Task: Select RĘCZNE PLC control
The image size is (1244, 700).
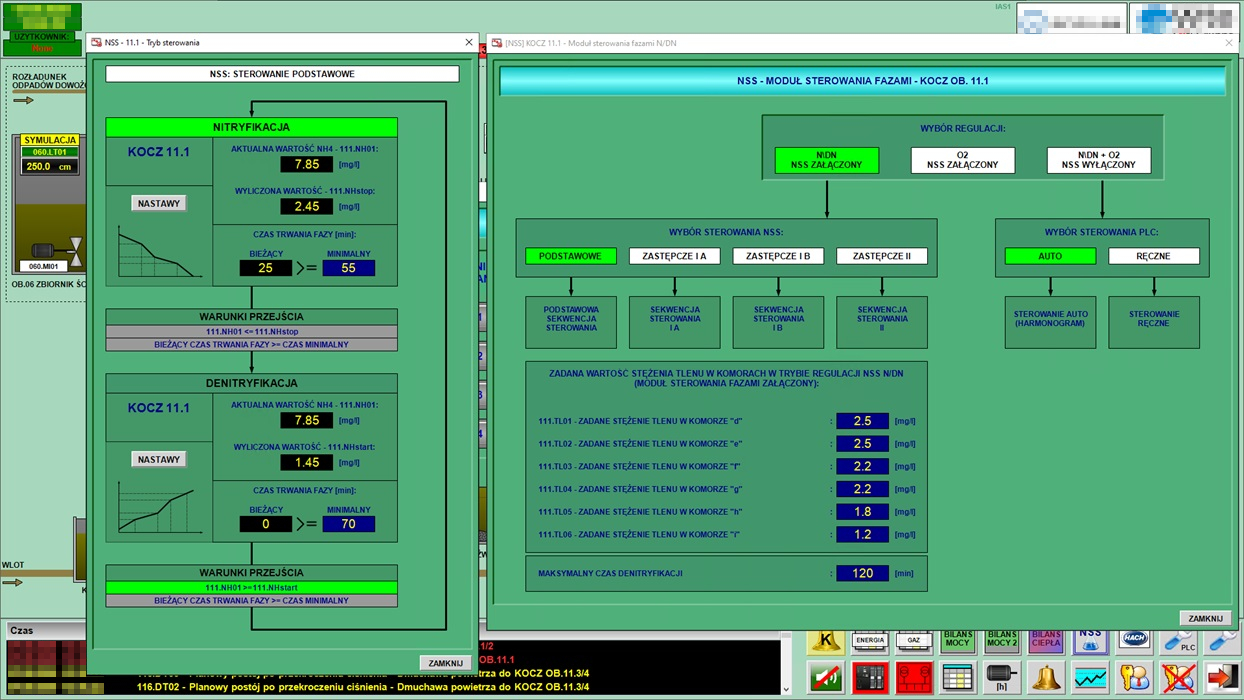Action: 1154,256
